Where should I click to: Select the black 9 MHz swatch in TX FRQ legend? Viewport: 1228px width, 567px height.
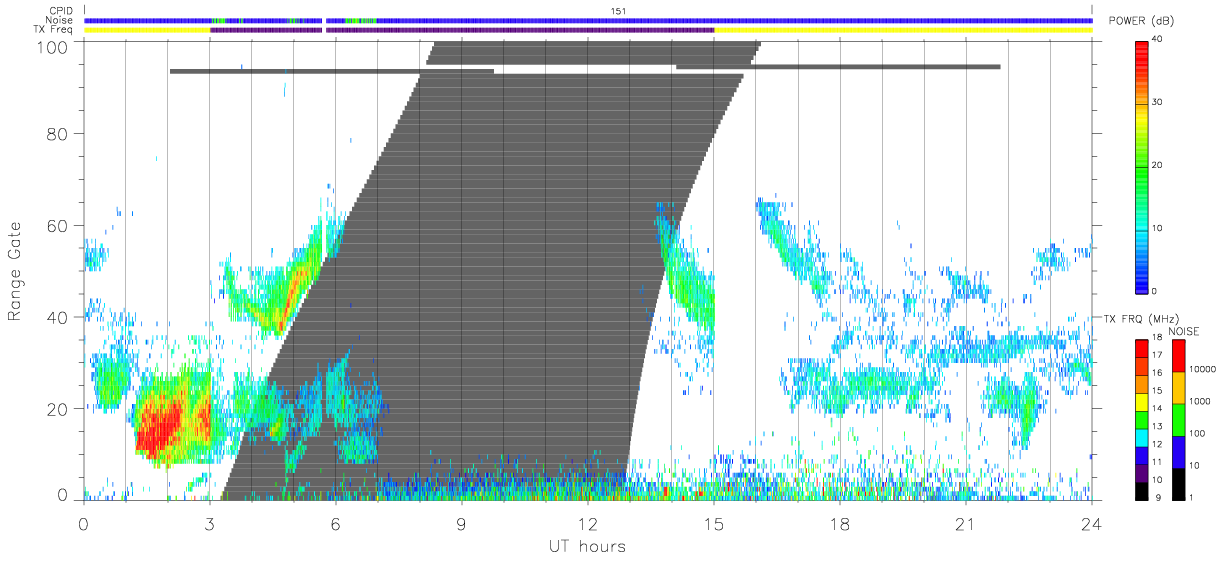1143,491
